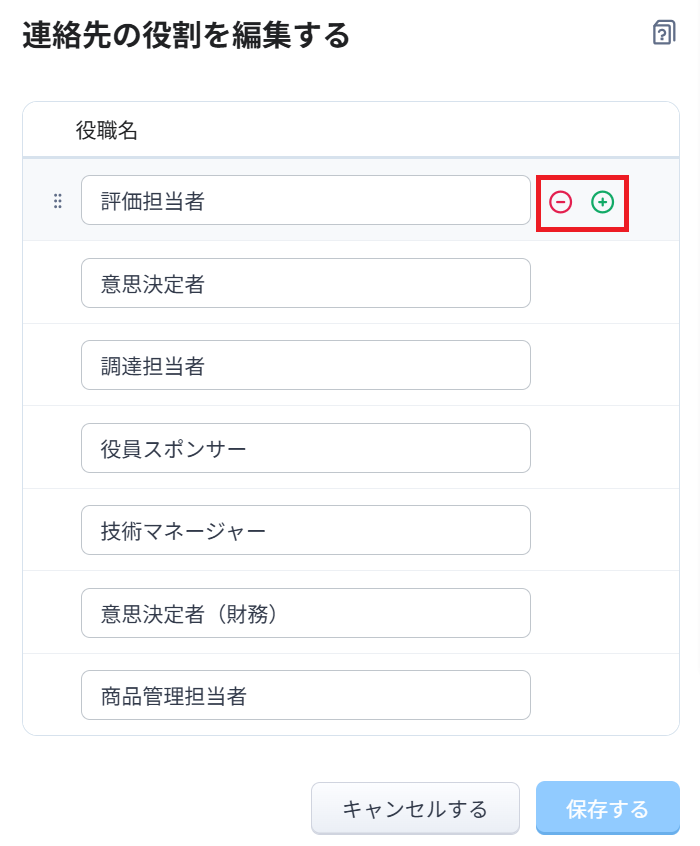Focus the 意思決定者 input field

(x=305, y=283)
